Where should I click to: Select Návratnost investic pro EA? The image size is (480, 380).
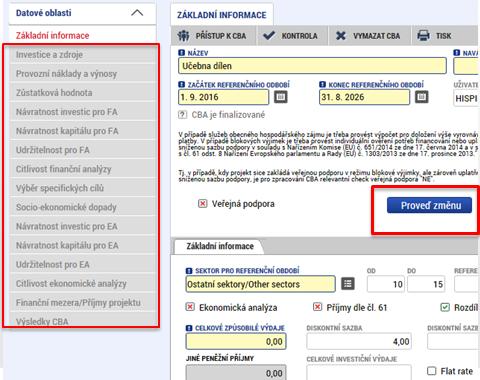coord(83,226)
